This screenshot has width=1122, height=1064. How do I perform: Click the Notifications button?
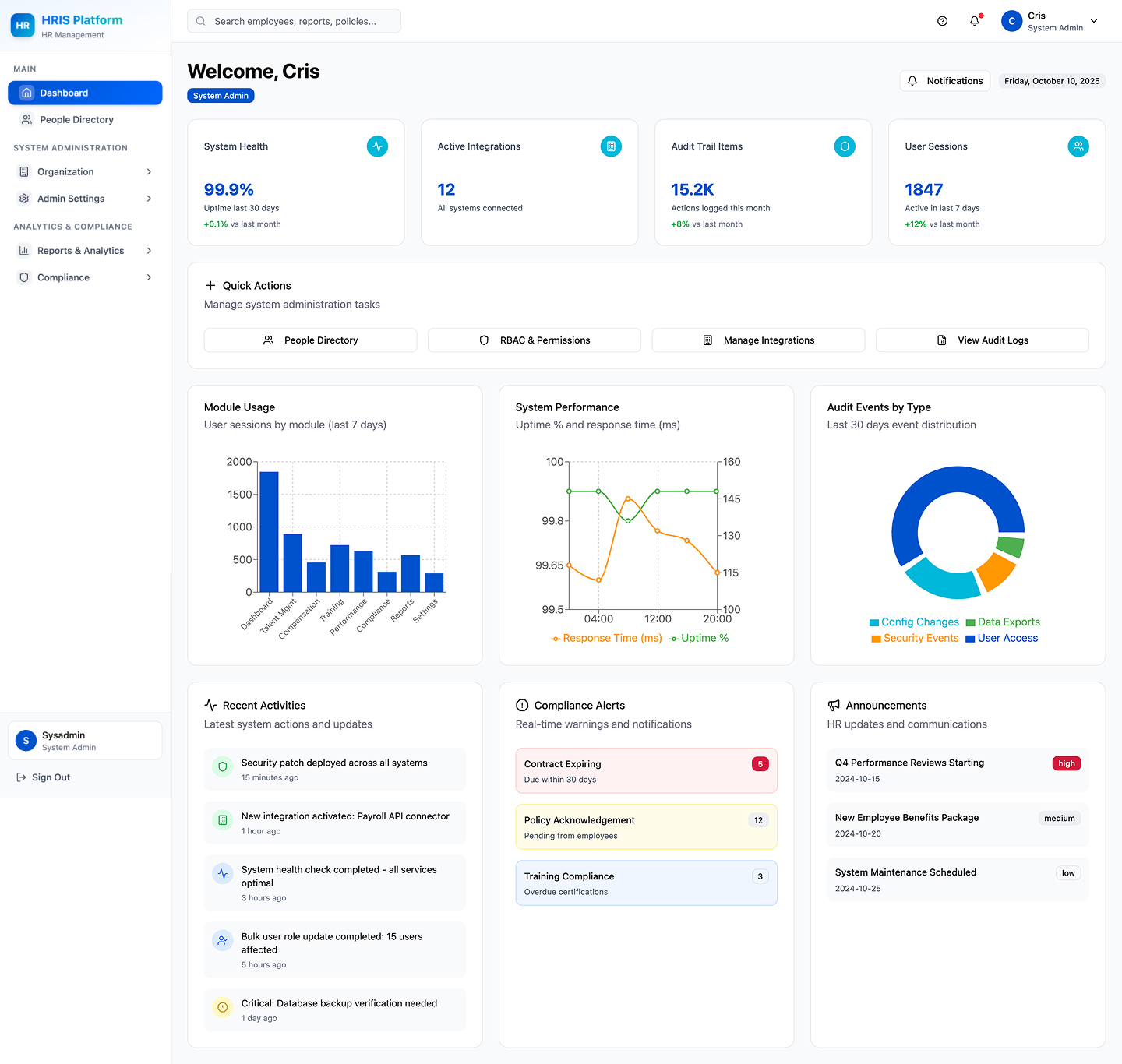[945, 81]
